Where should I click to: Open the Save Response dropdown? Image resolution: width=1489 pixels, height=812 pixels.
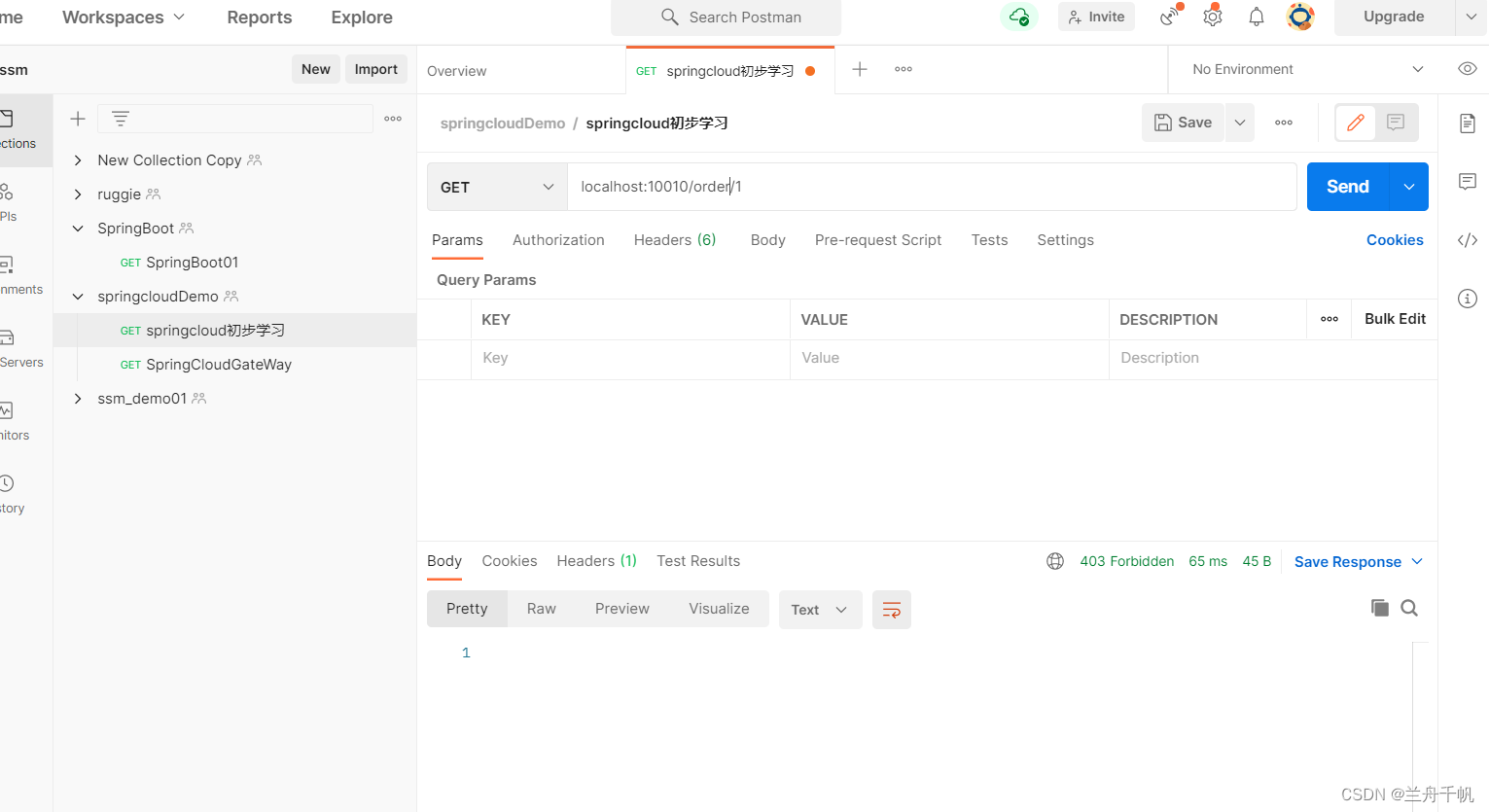(x=1358, y=562)
